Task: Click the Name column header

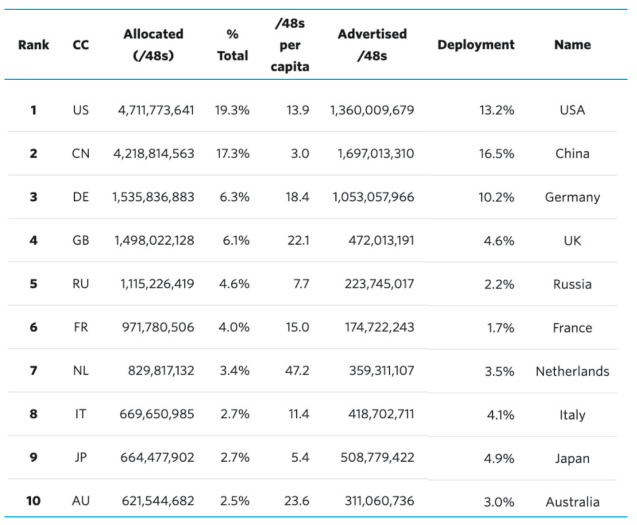Action: (572, 45)
